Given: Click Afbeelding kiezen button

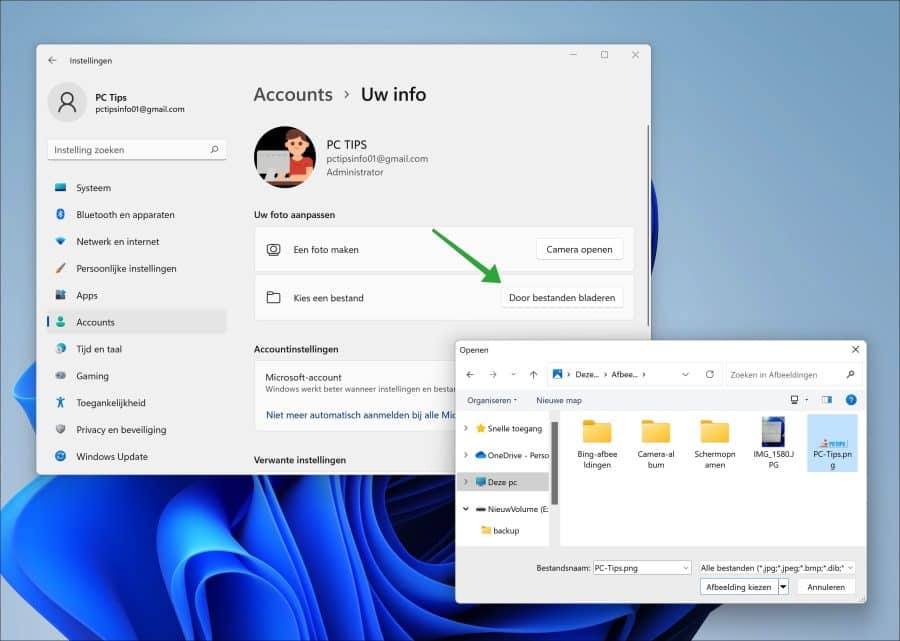Looking at the screenshot, I should coord(739,587).
